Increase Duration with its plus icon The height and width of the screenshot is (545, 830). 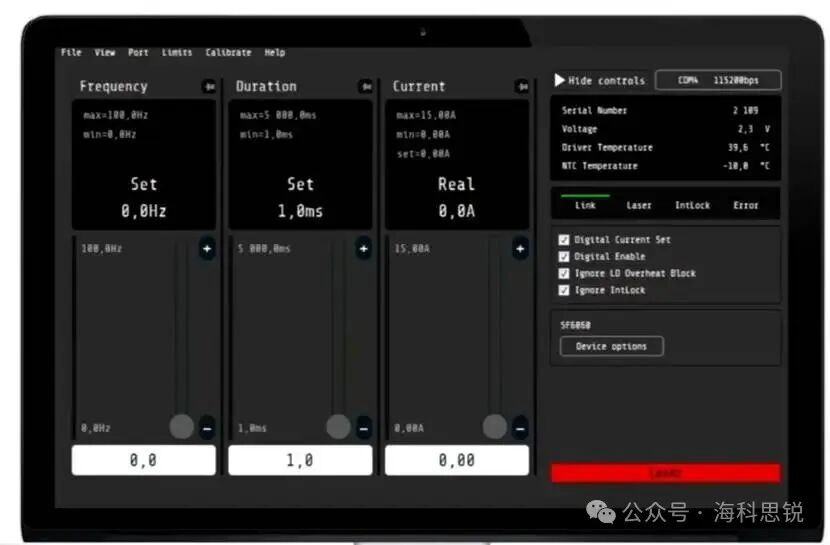[x=363, y=249]
